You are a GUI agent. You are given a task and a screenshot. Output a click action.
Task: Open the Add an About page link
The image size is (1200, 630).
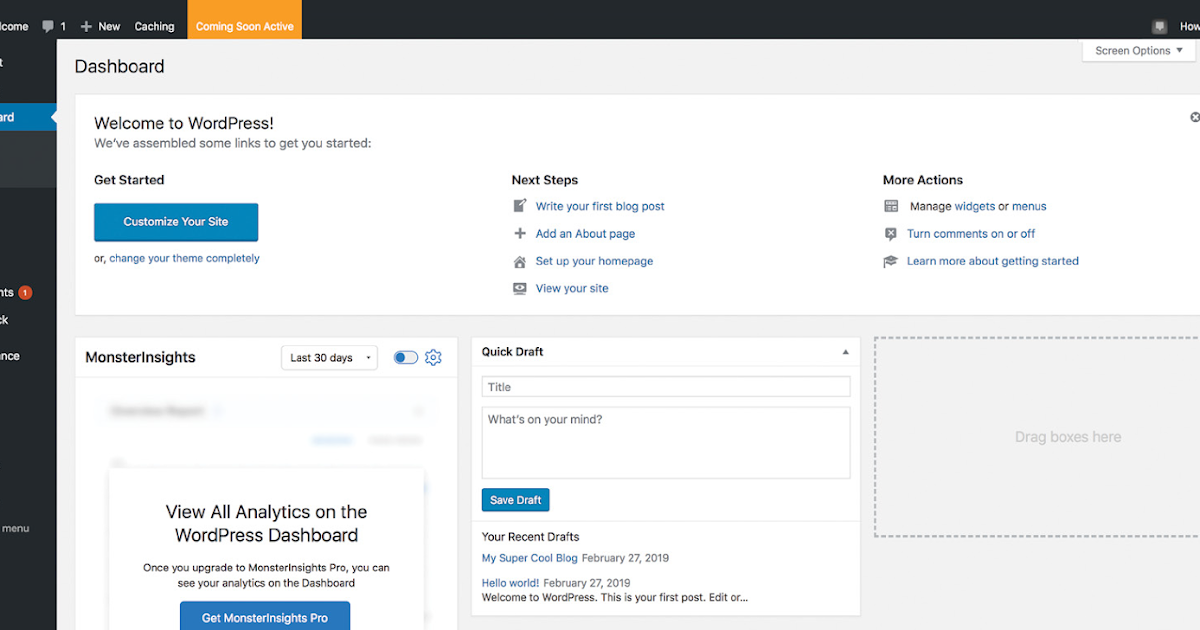pos(585,234)
